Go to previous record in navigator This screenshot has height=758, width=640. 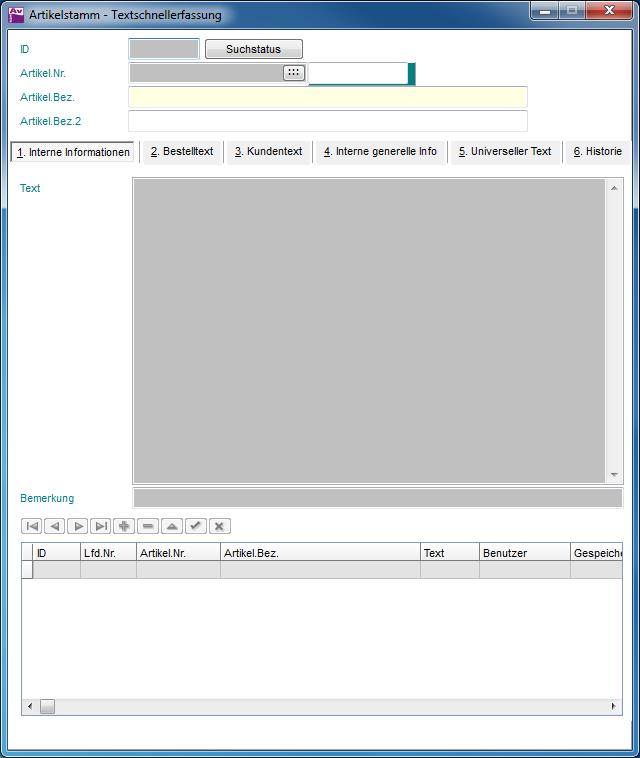coord(55,526)
